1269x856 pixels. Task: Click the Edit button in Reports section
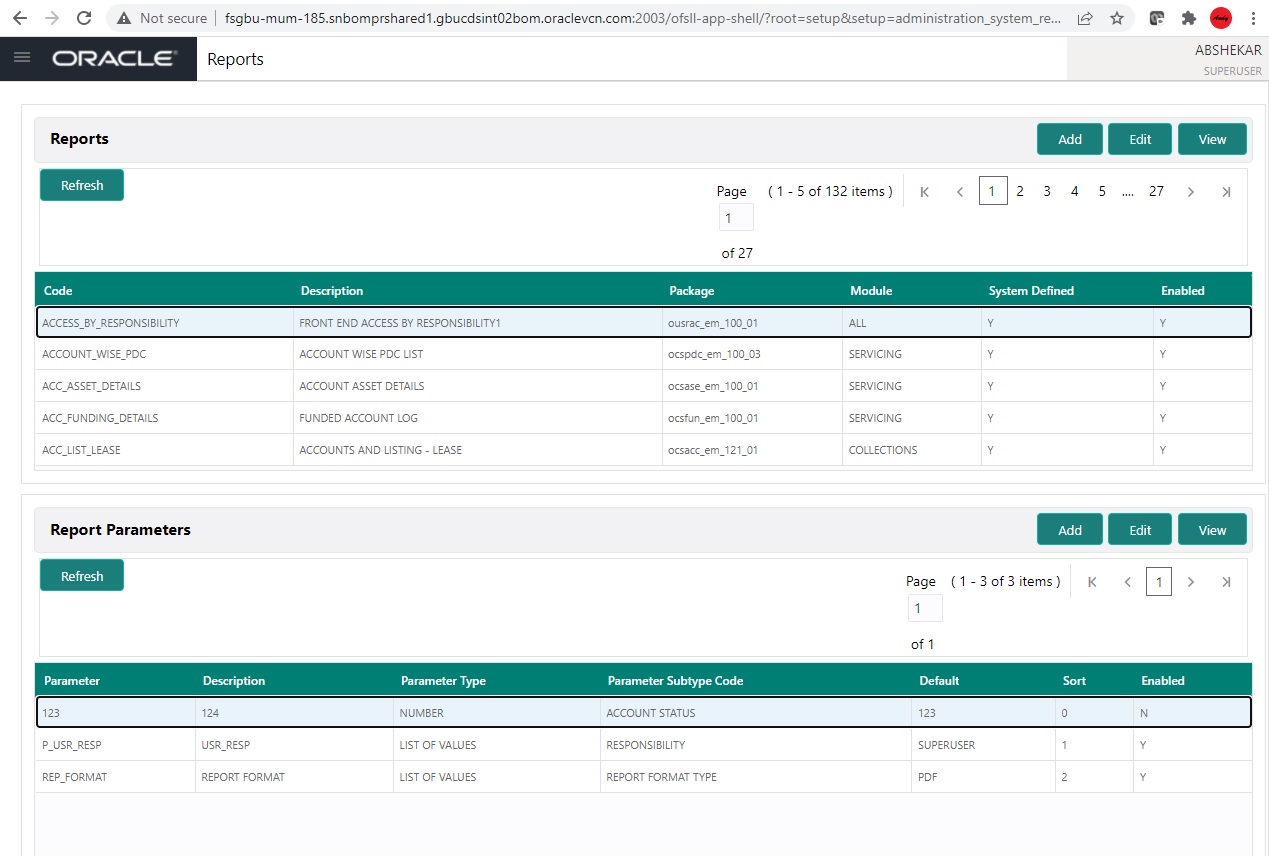pos(1140,139)
